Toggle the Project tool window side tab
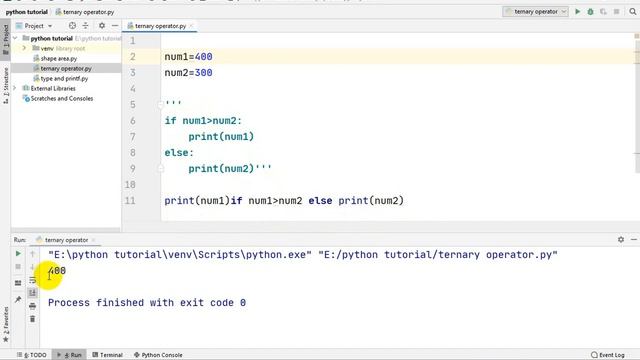 pos(6,40)
